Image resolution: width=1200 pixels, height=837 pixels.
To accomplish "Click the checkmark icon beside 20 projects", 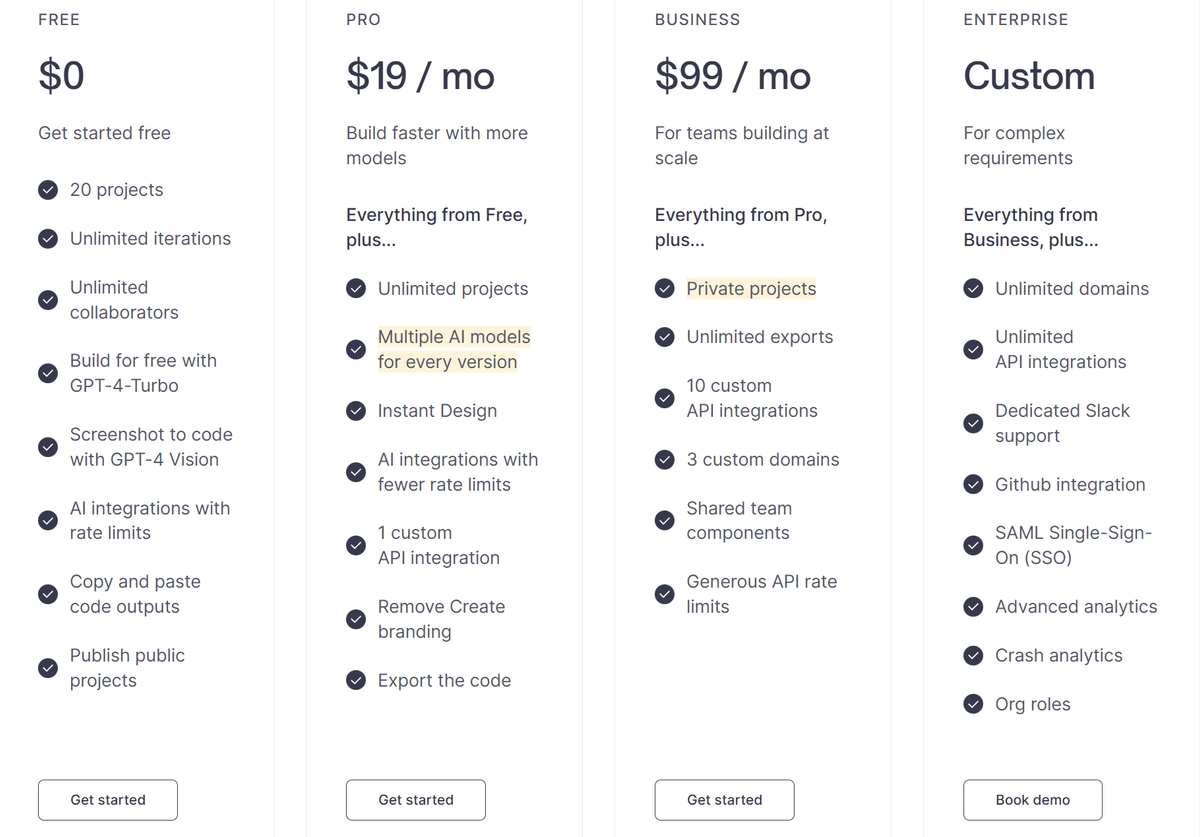I will tap(48, 190).
